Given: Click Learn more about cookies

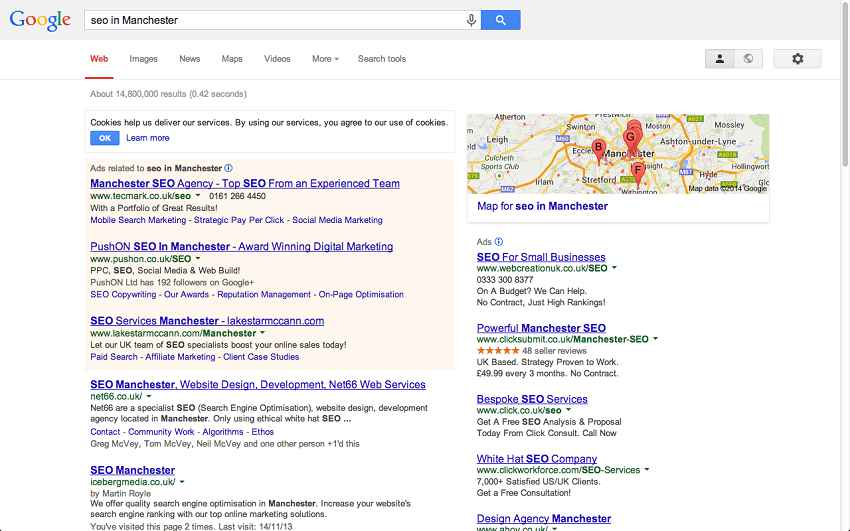Looking at the screenshot, I should 147,138.
